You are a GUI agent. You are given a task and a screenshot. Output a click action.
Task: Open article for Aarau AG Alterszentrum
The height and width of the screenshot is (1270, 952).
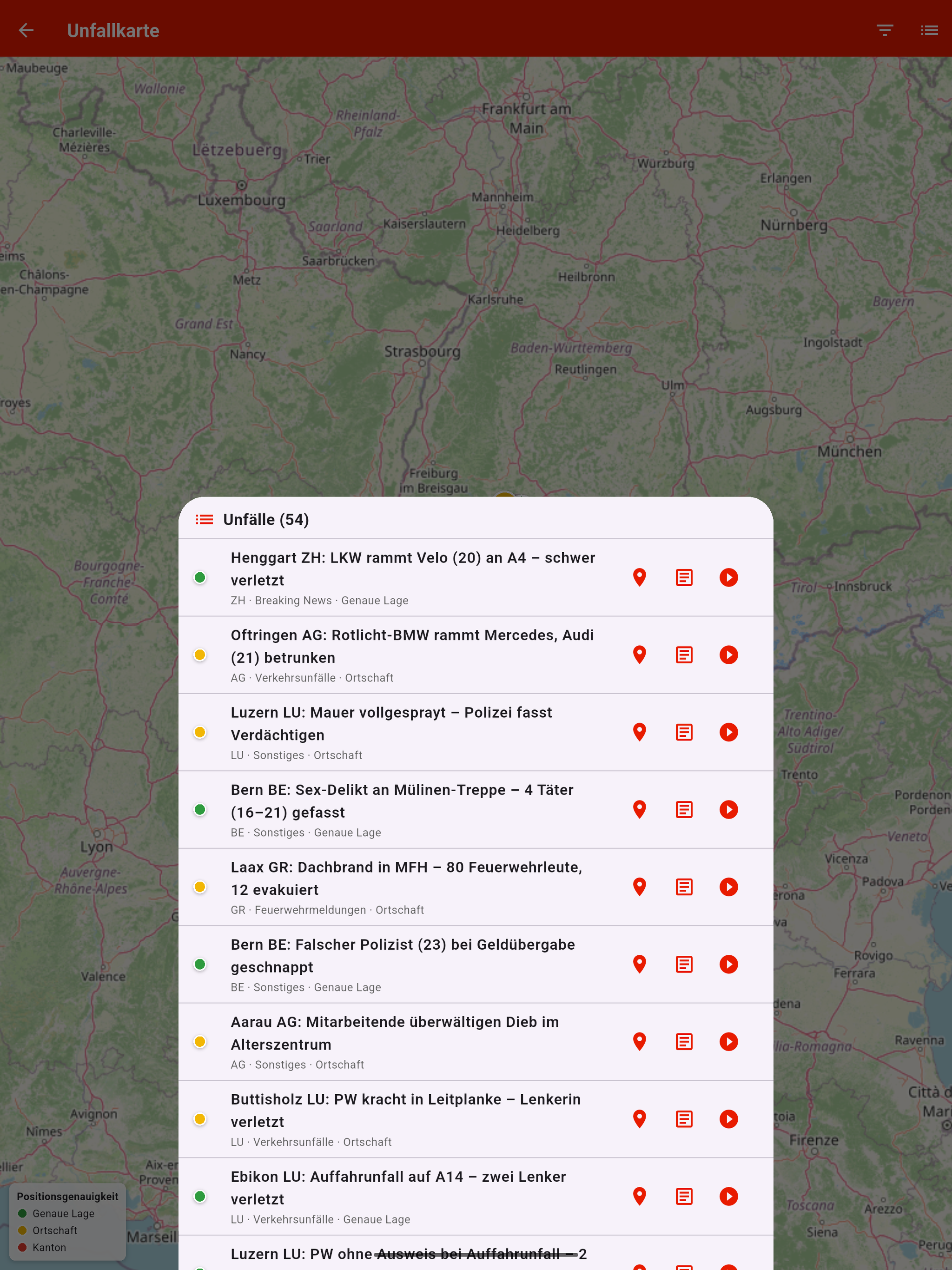coord(684,1041)
